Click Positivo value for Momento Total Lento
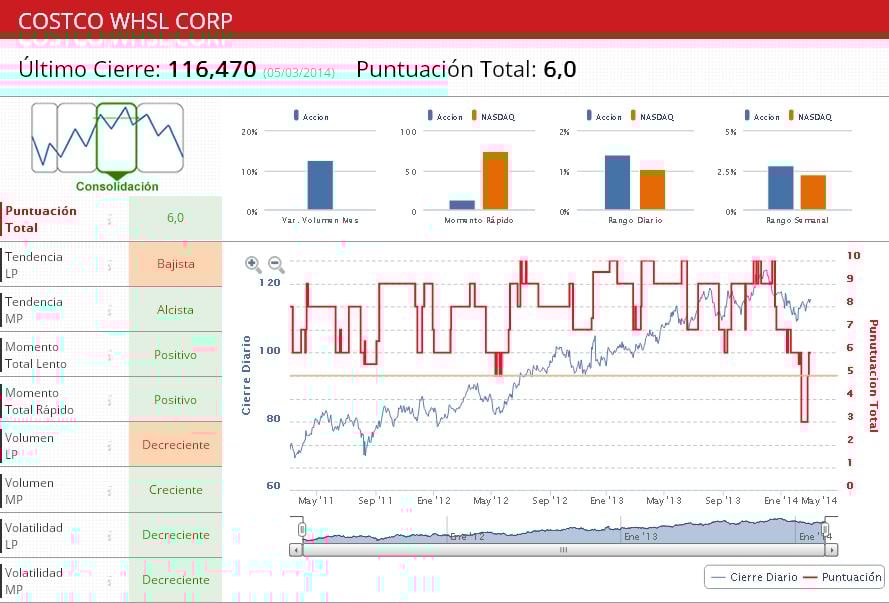The height and width of the screenshot is (603, 889). (175, 355)
